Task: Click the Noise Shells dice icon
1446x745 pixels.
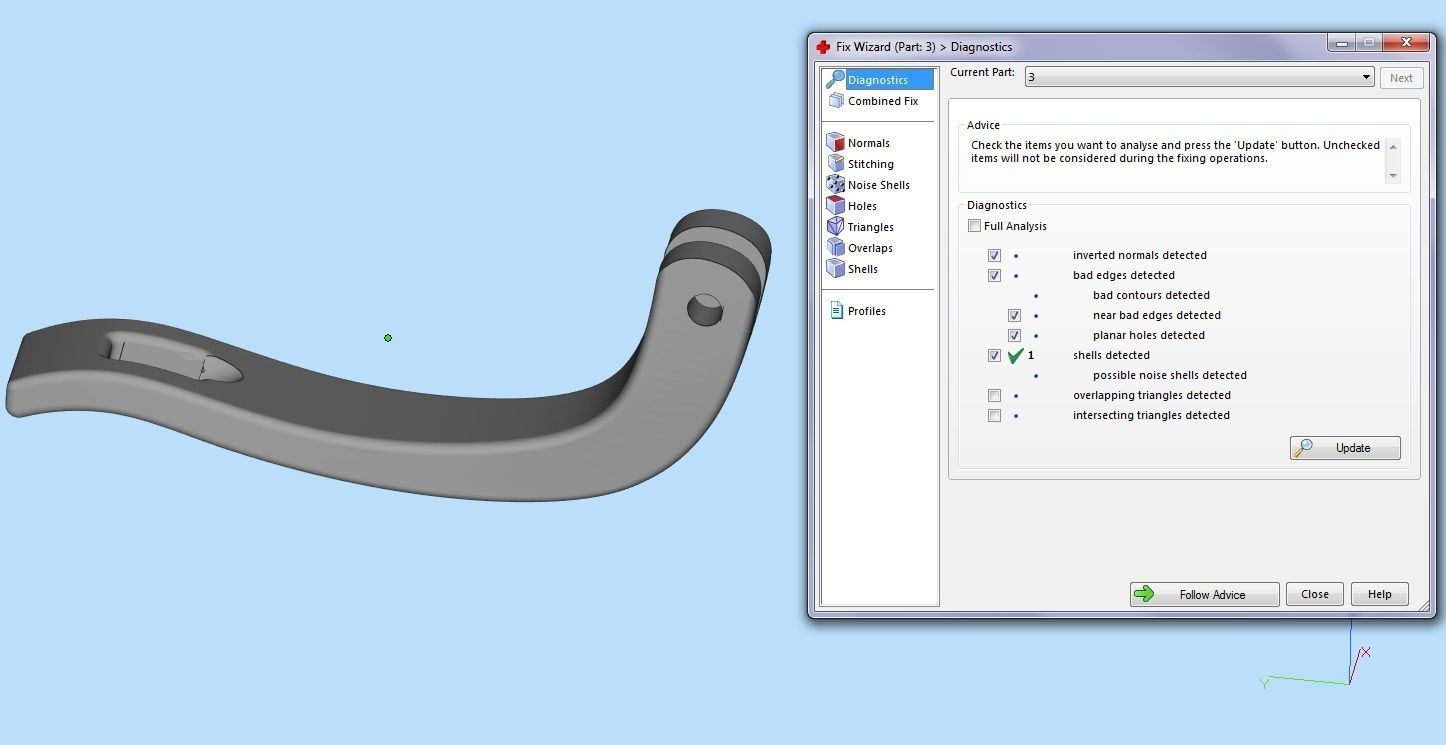Action: click(x=836, y=185)
